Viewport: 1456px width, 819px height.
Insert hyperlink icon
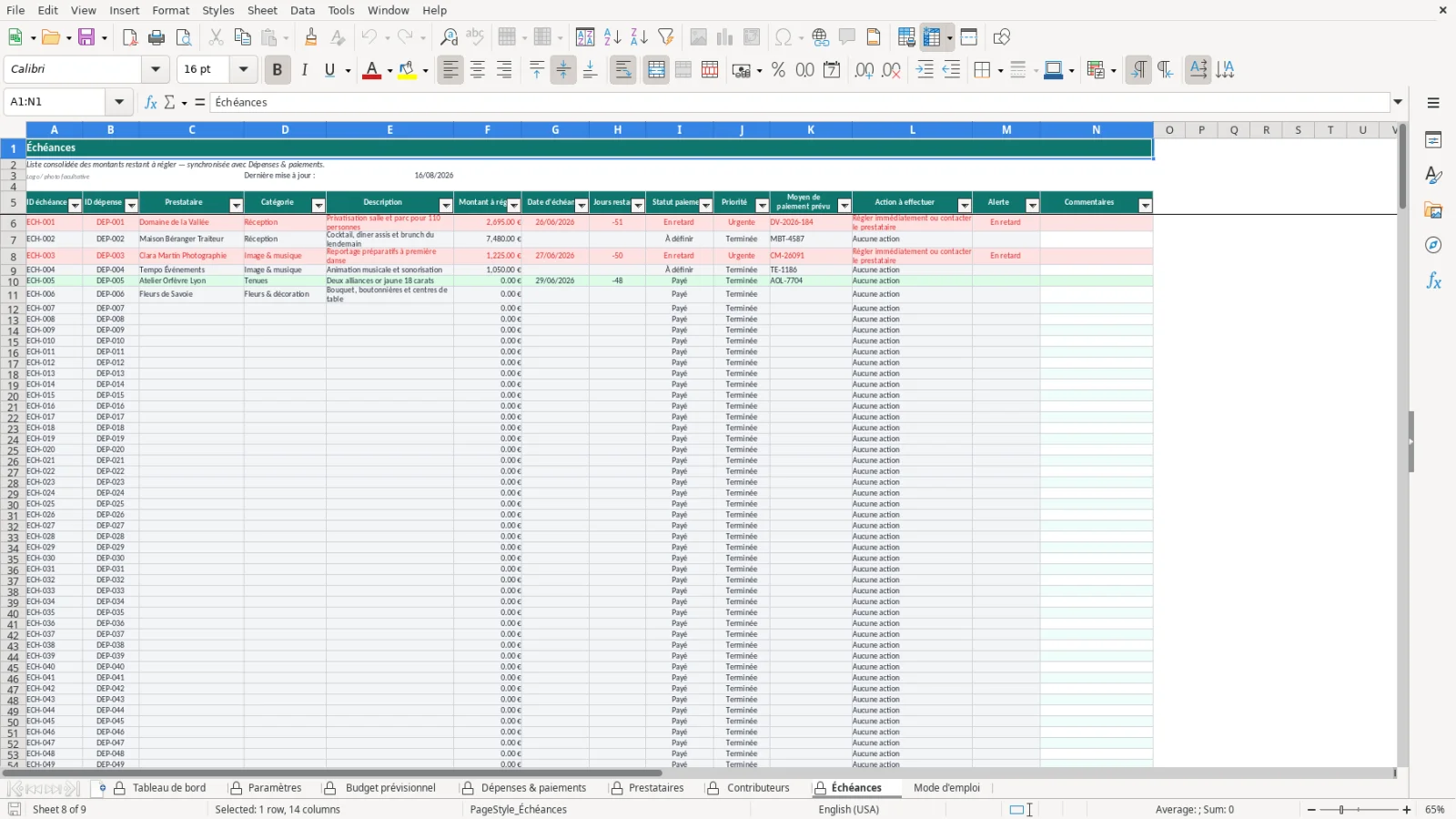coord(821,37)
